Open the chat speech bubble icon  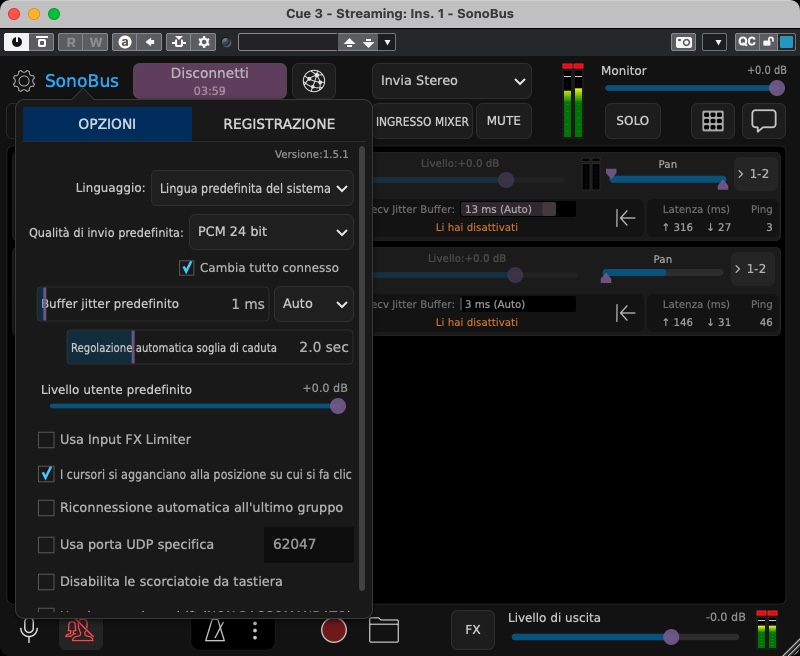pos(764,121)
